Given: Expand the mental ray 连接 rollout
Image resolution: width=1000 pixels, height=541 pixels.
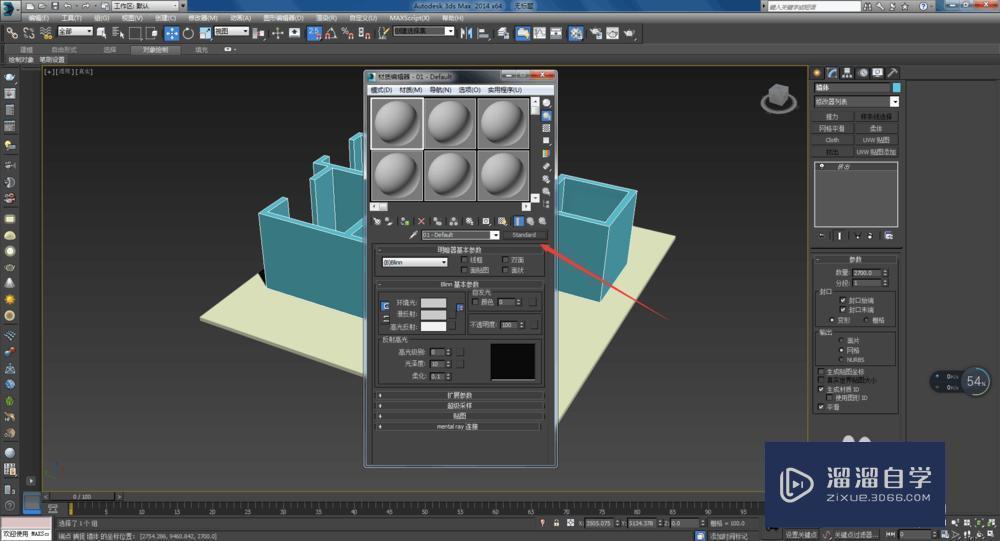Looking at the screenshot, I should pos(459,426).
